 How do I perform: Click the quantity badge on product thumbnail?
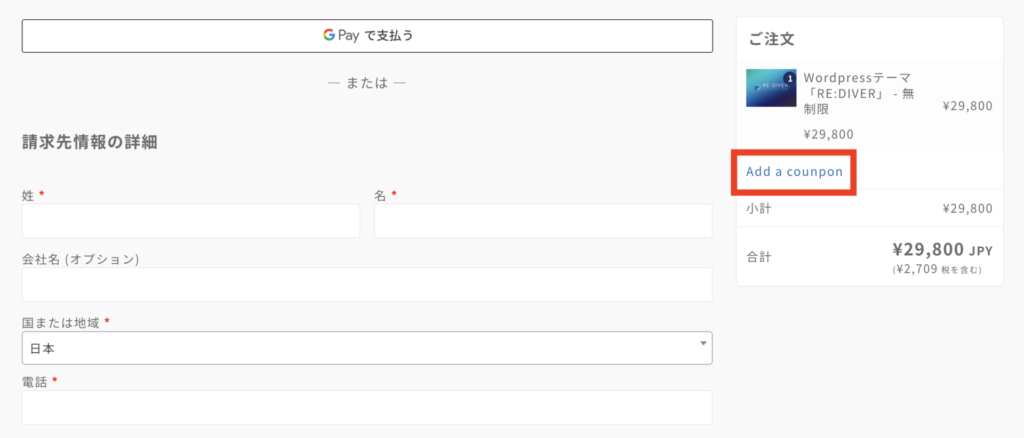(x=790, y=78)
